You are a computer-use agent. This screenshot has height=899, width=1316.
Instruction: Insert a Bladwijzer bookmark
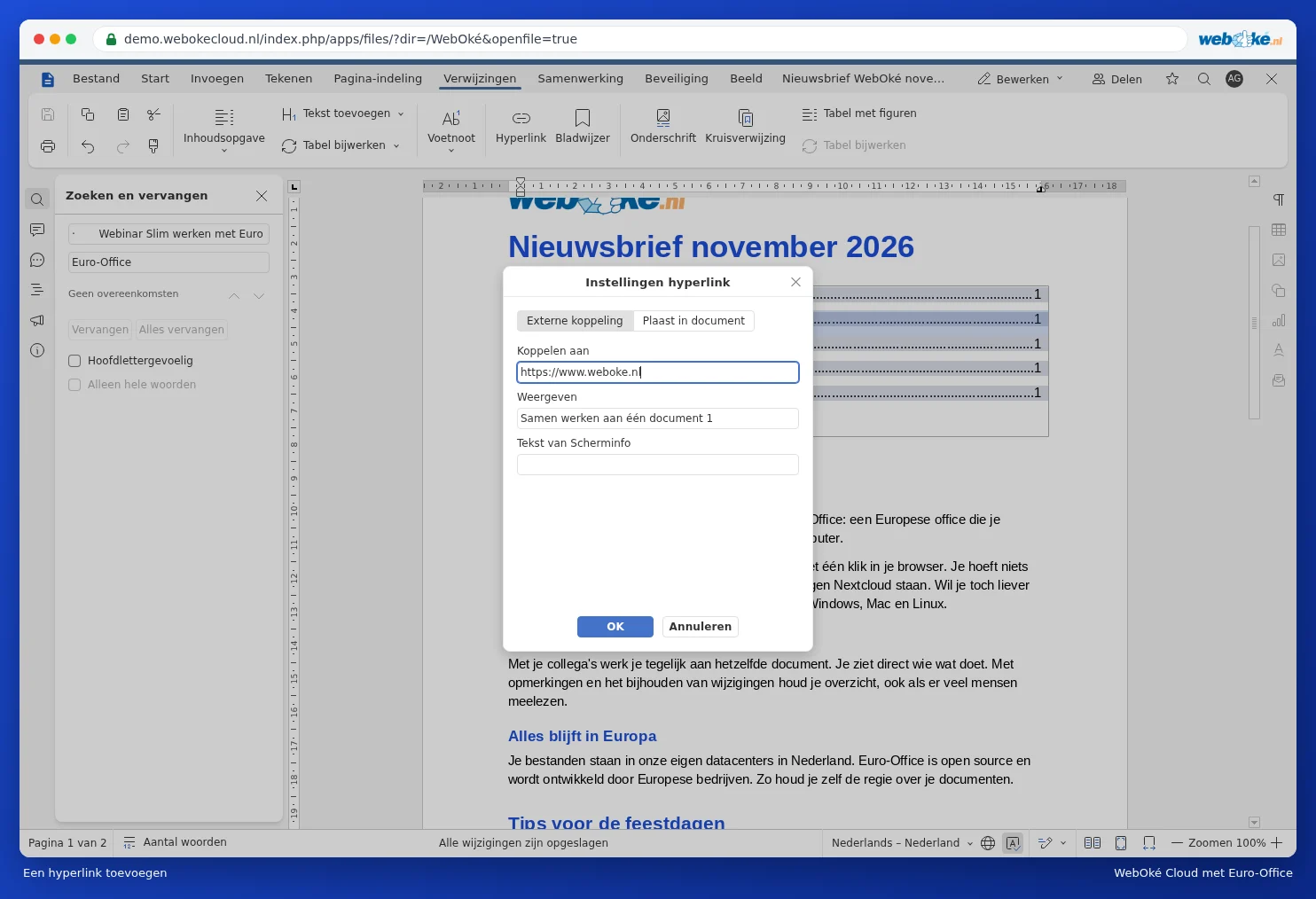point(583,127)
